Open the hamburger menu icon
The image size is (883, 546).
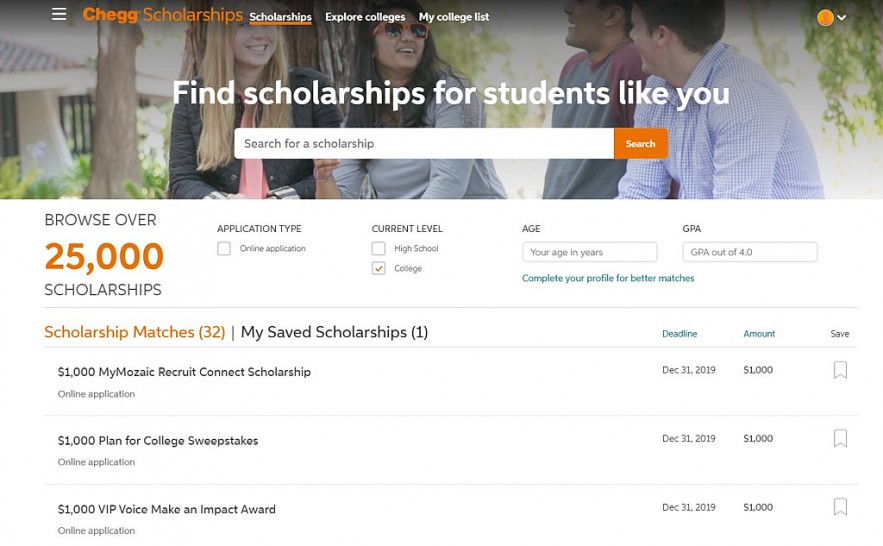(59, 15)
